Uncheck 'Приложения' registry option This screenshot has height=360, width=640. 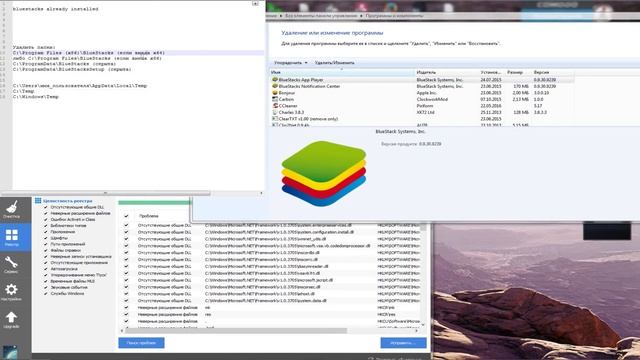point(46,231)
